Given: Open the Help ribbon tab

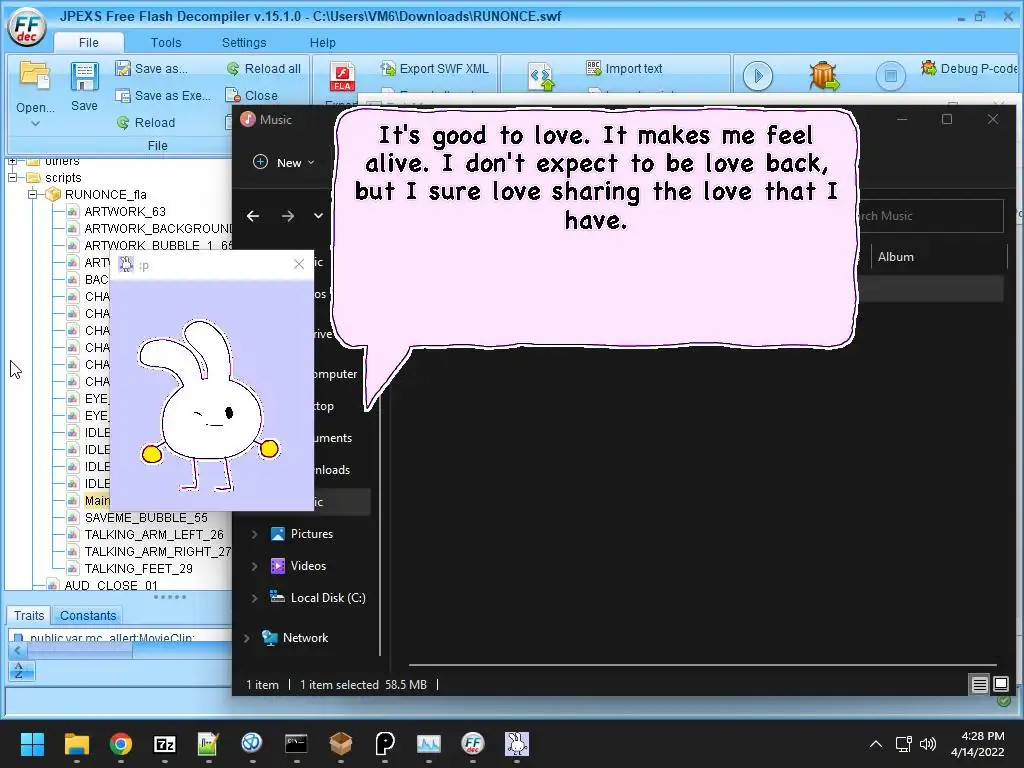Looking at the screenshot, I should click(322, 42).
